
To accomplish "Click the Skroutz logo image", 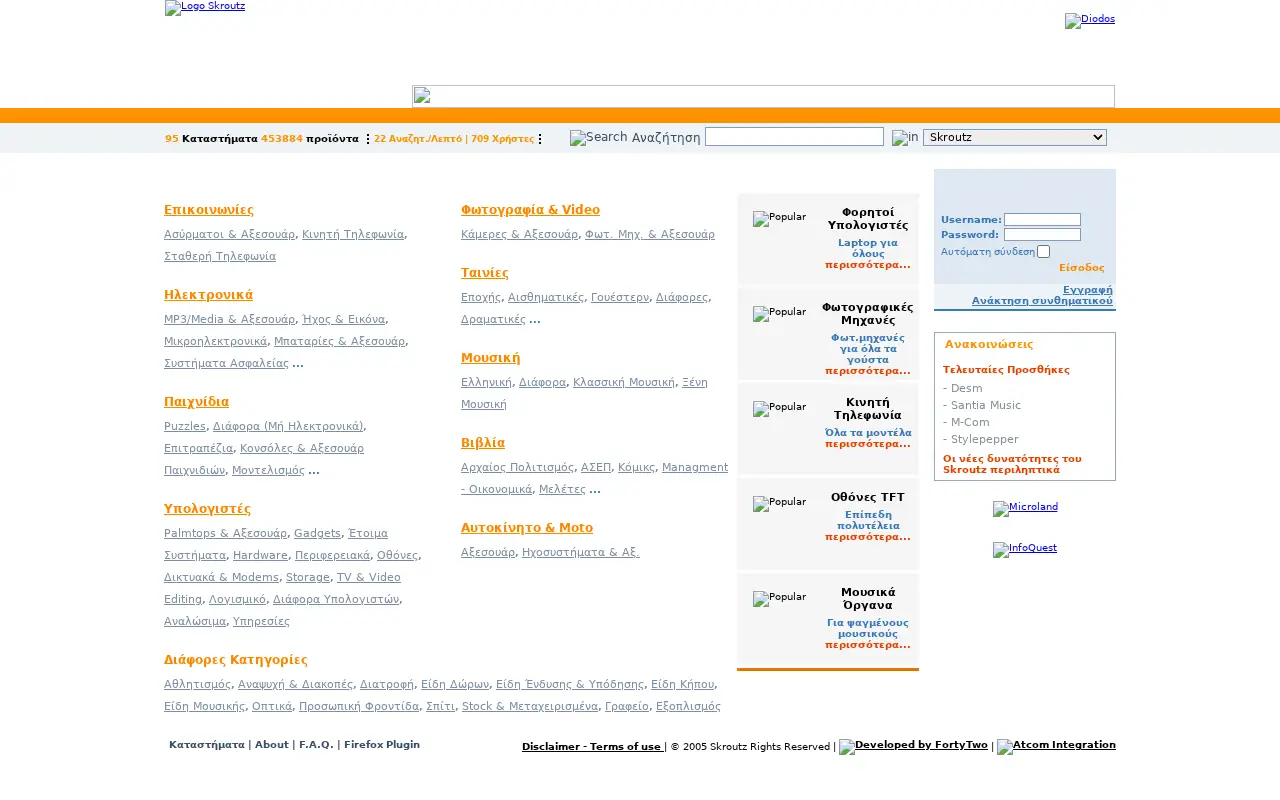I will click(205, 7).
